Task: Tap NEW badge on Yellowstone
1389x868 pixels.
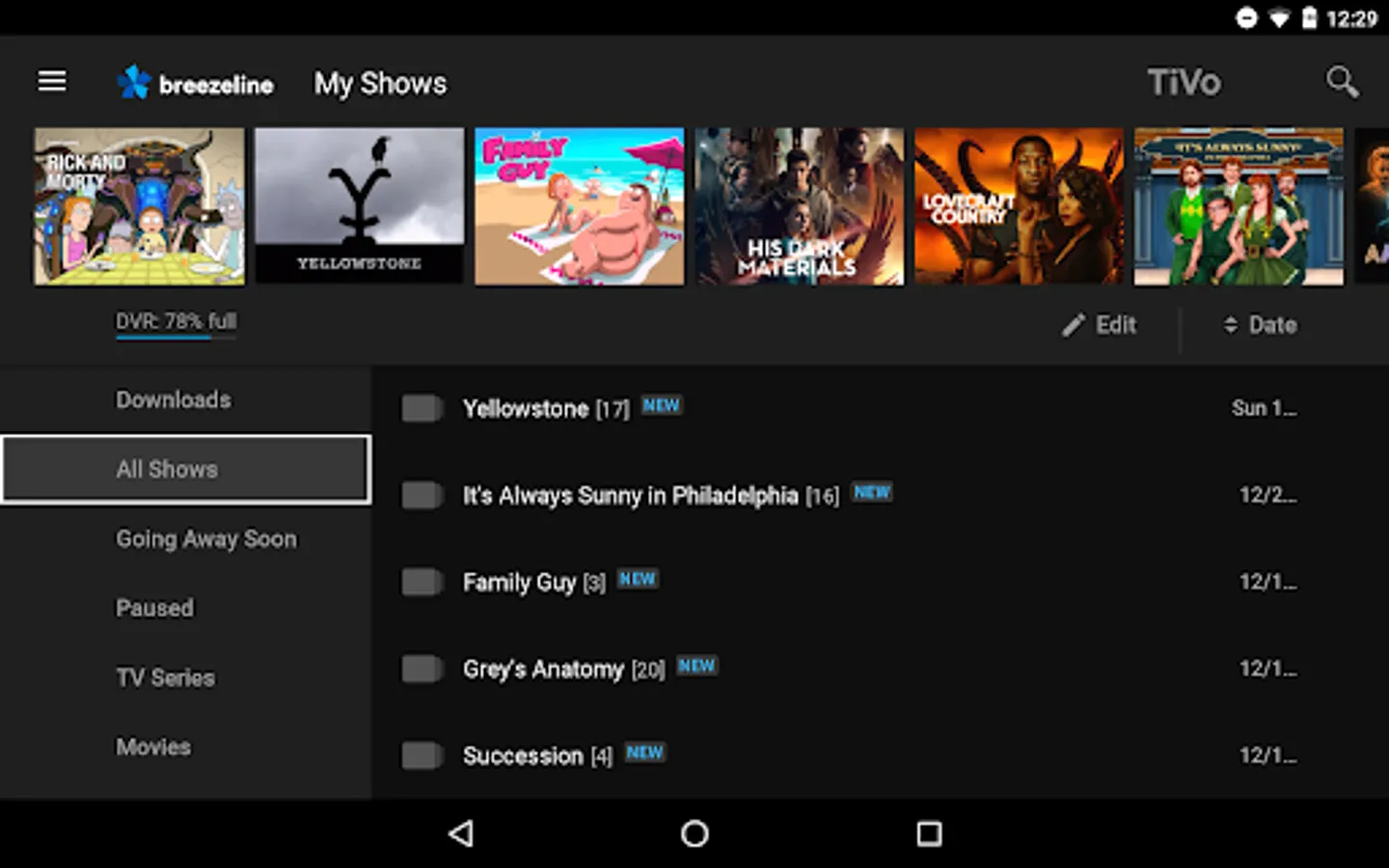Action: point(662,405)
